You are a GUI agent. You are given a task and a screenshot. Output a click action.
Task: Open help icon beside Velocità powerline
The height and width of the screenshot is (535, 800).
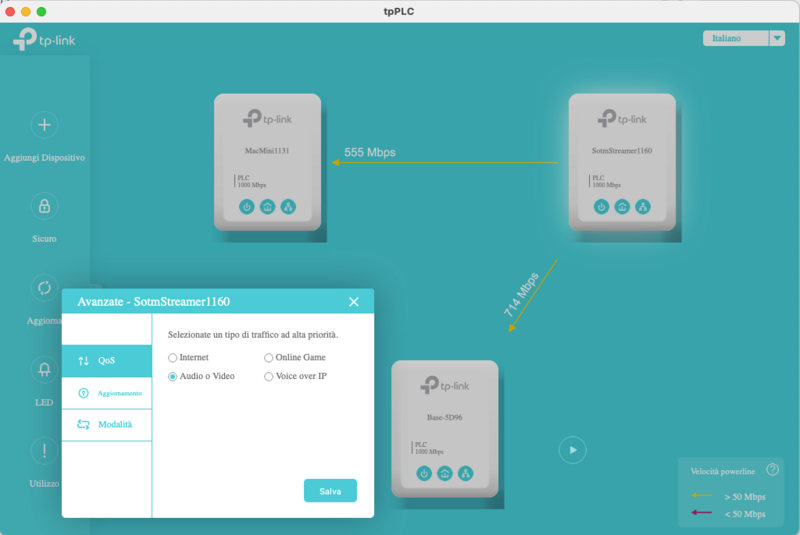(x=772, y=470)
